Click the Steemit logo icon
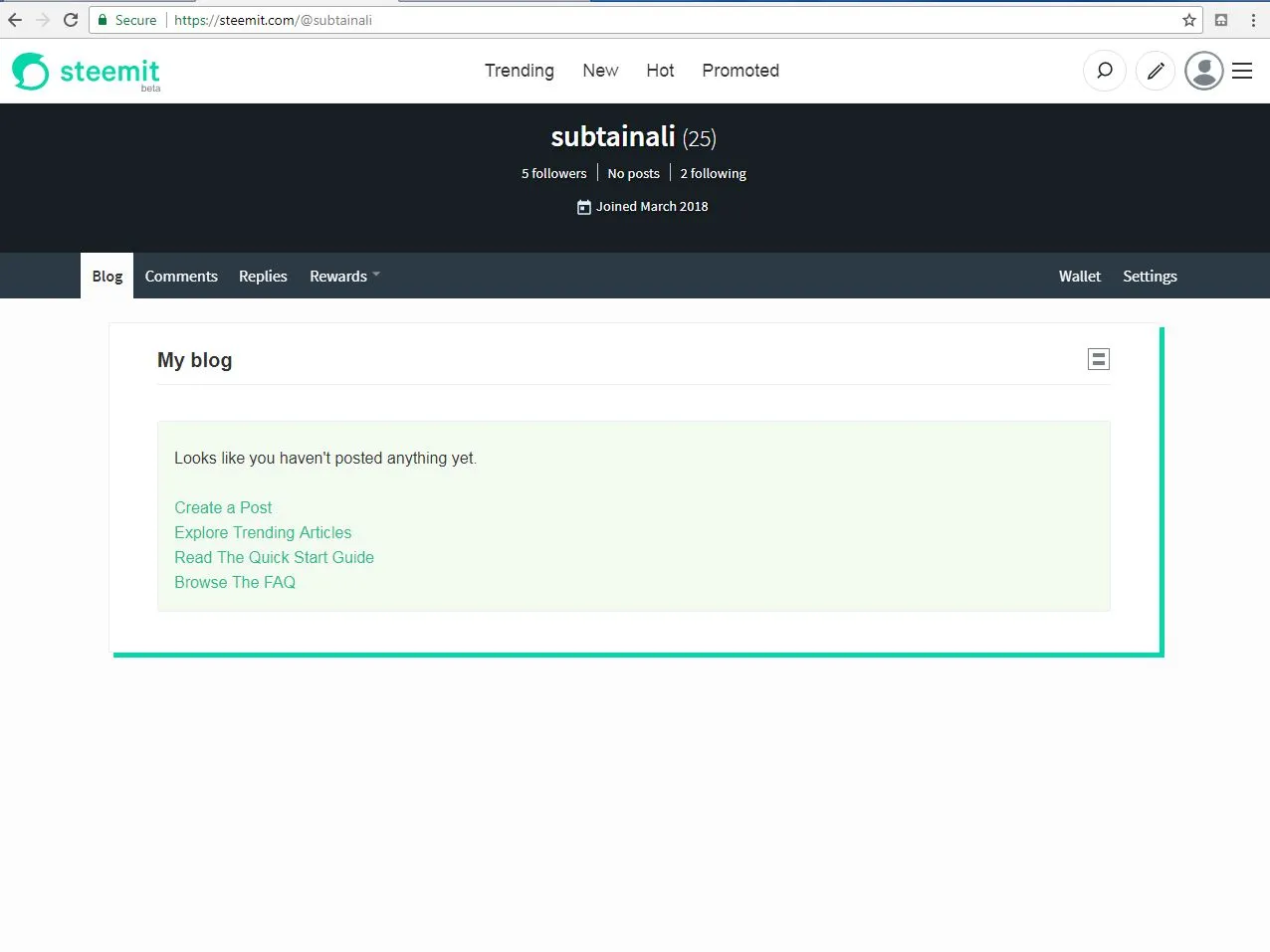 [x=30, y=71]
